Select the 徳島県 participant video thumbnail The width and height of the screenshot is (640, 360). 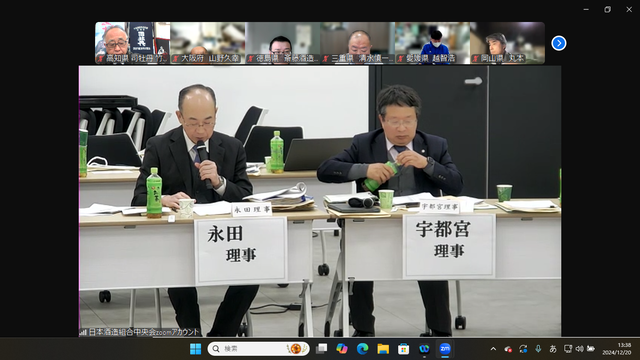283,43
